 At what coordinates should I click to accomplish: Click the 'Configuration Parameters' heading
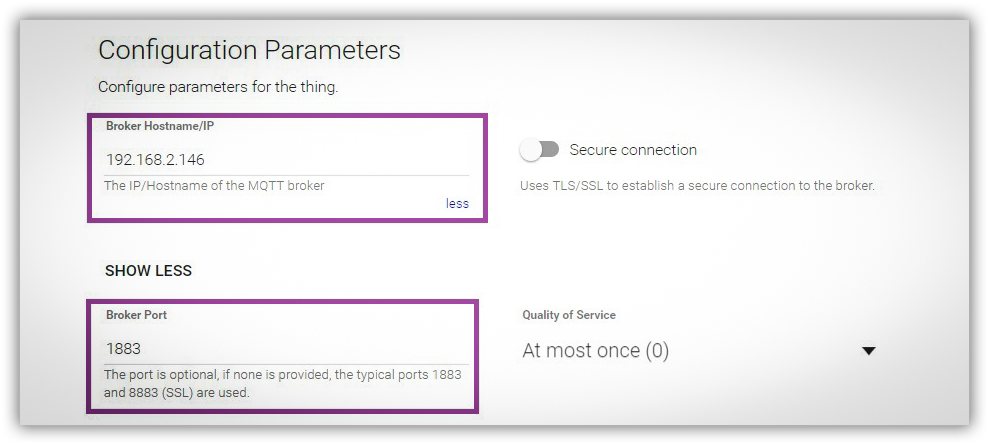[249, 50]
